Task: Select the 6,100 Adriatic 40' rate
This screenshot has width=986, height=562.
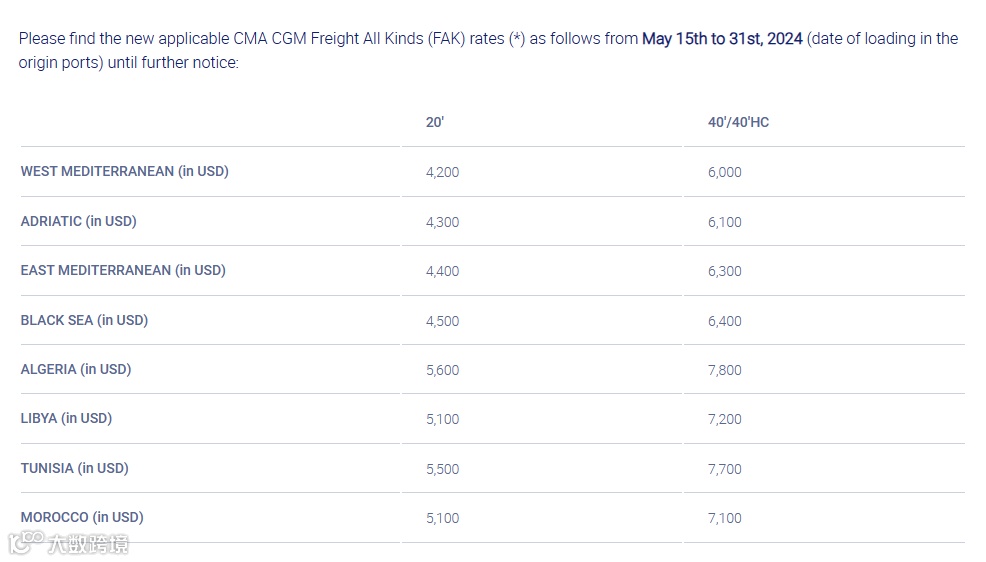Action: click(724, 222)
